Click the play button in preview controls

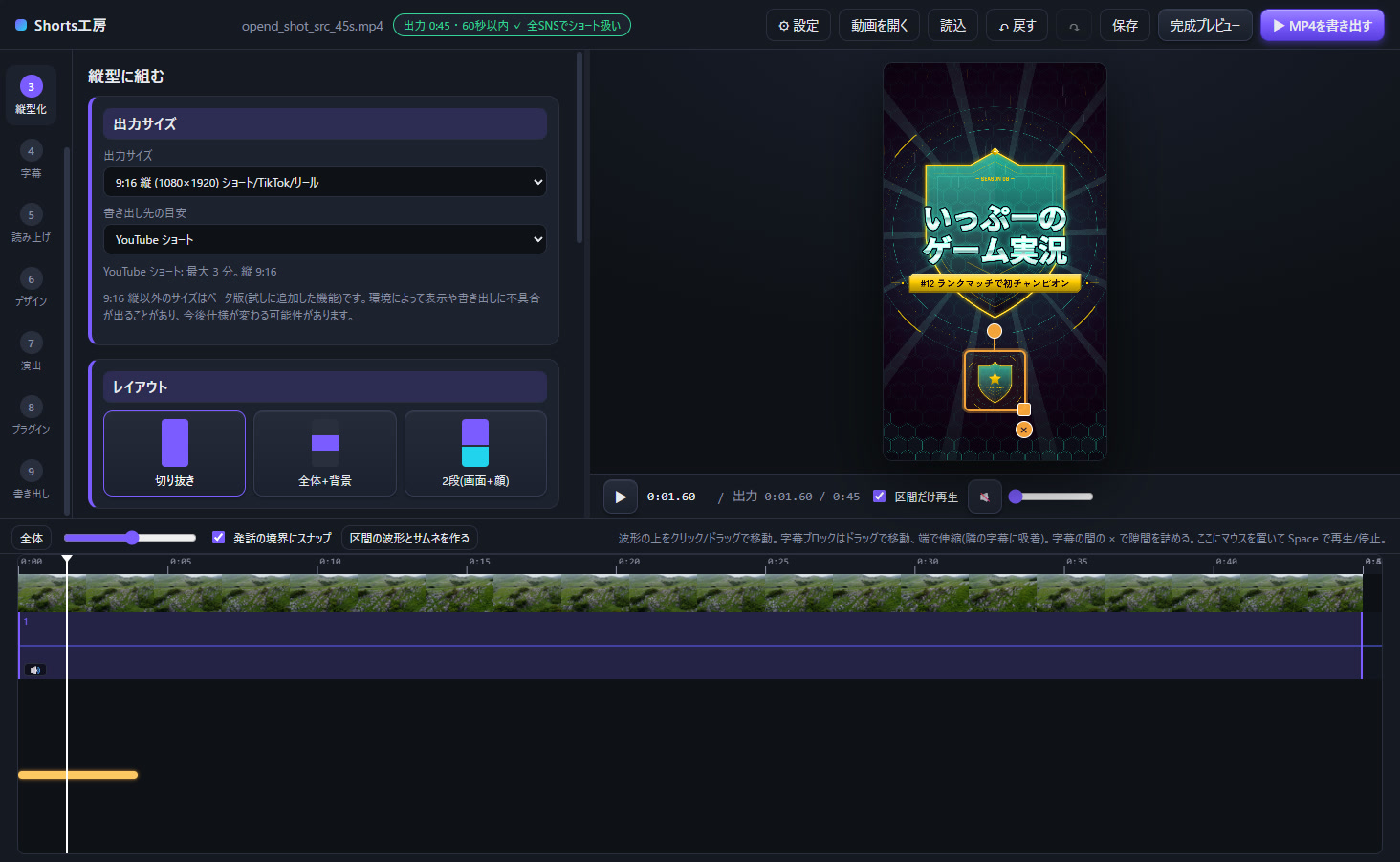(621, 497)
